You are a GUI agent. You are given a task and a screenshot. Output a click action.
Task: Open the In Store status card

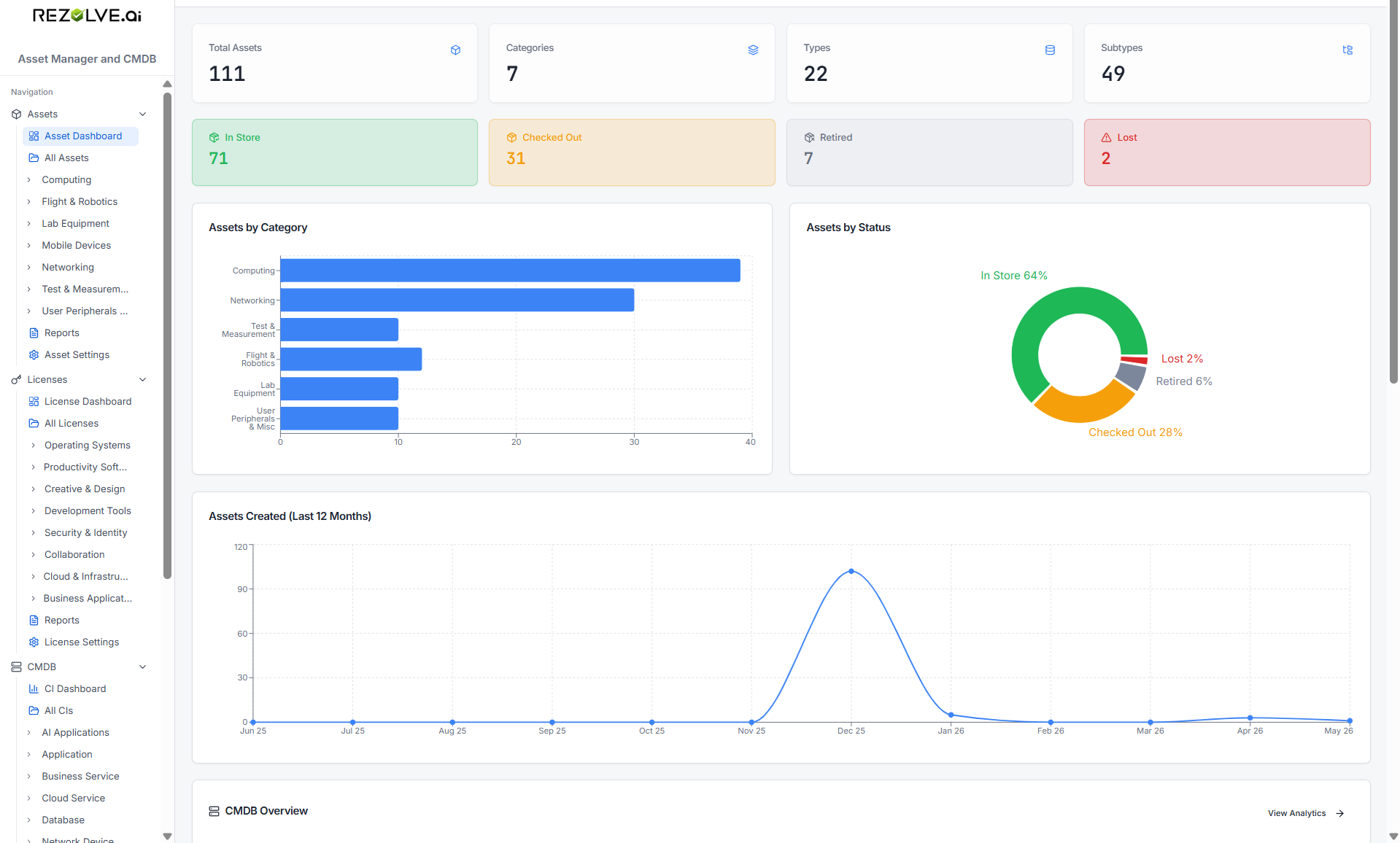click(x=335, y=152)
